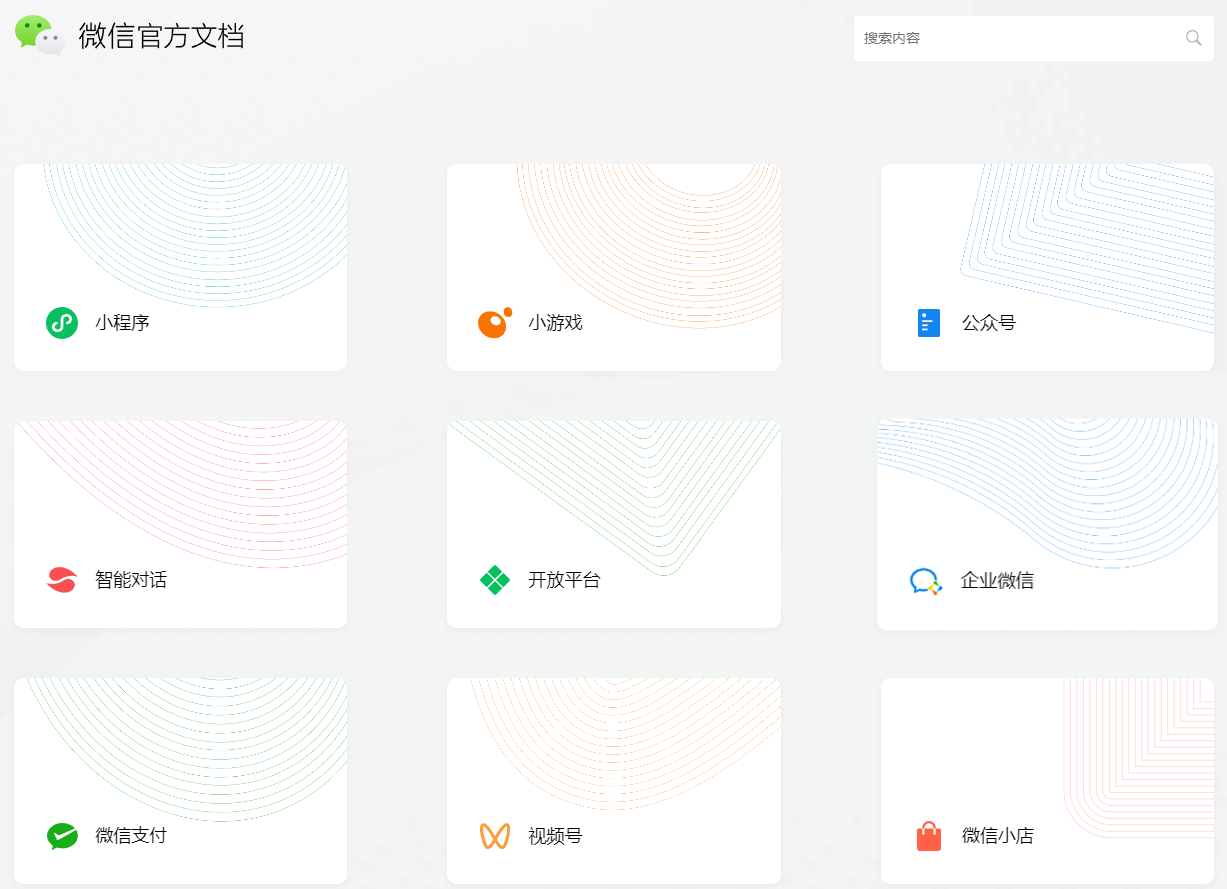Image resolution: width=1227 pixels, height=889 pixels.
Task: Click the orange 小游戏 game icon
Action: [x=494, y=322]
